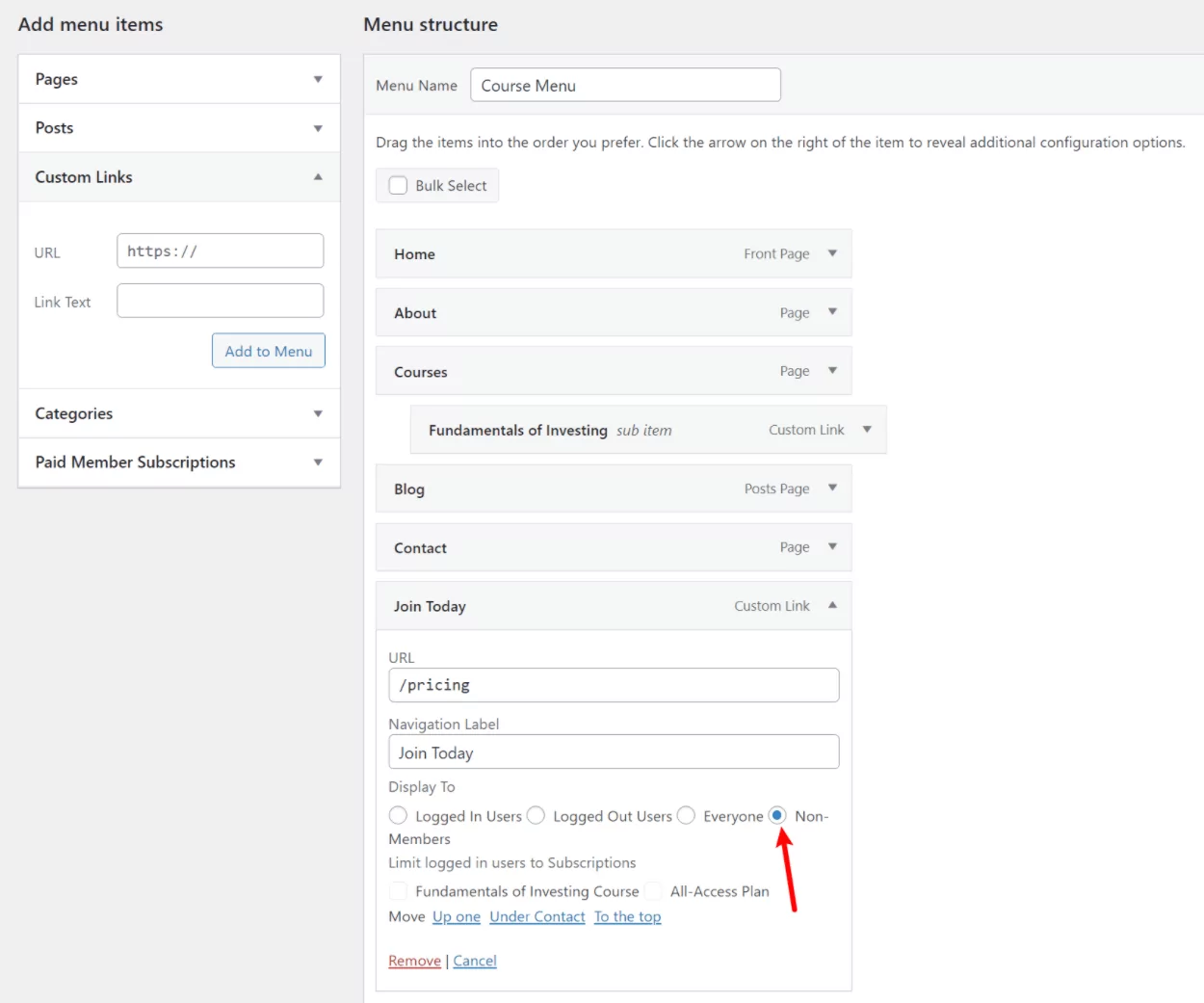Check Fundamentals of Investing Course subscription

398,890
